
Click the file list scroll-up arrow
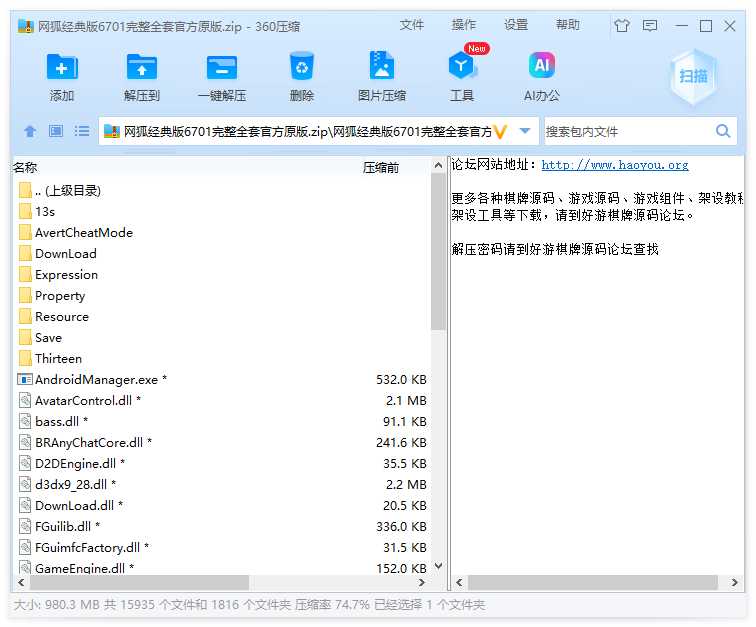438,165
